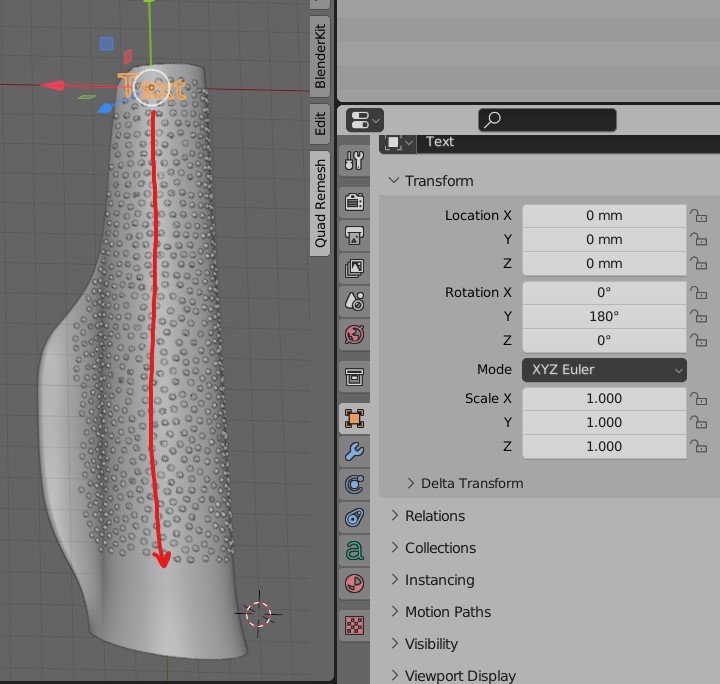Click the Scale Z value field
The image size is (720, 684).
pyautogui.click(x=604, y=446)
